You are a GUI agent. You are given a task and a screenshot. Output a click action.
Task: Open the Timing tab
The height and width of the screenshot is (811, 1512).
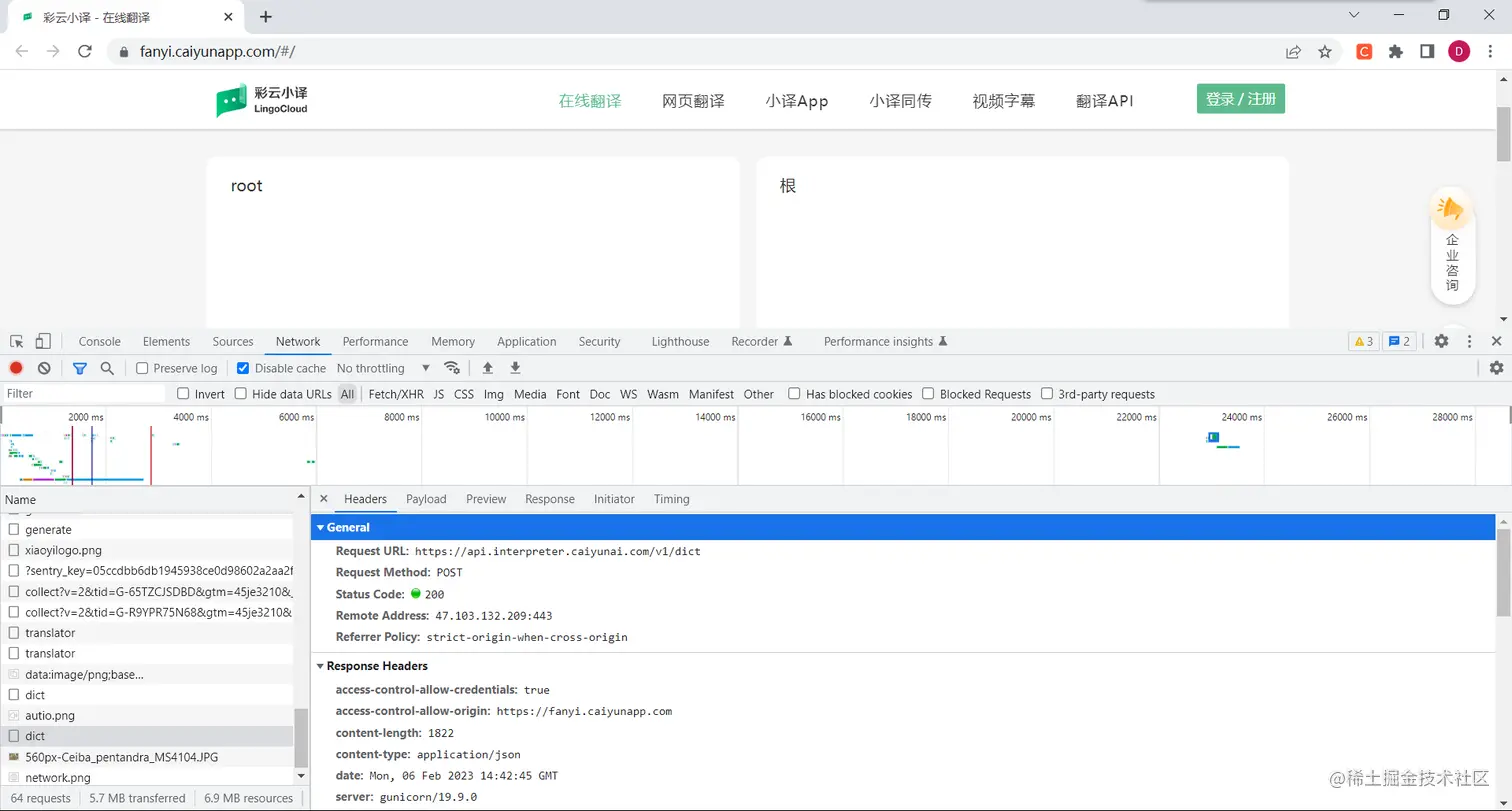coord(672,499)
